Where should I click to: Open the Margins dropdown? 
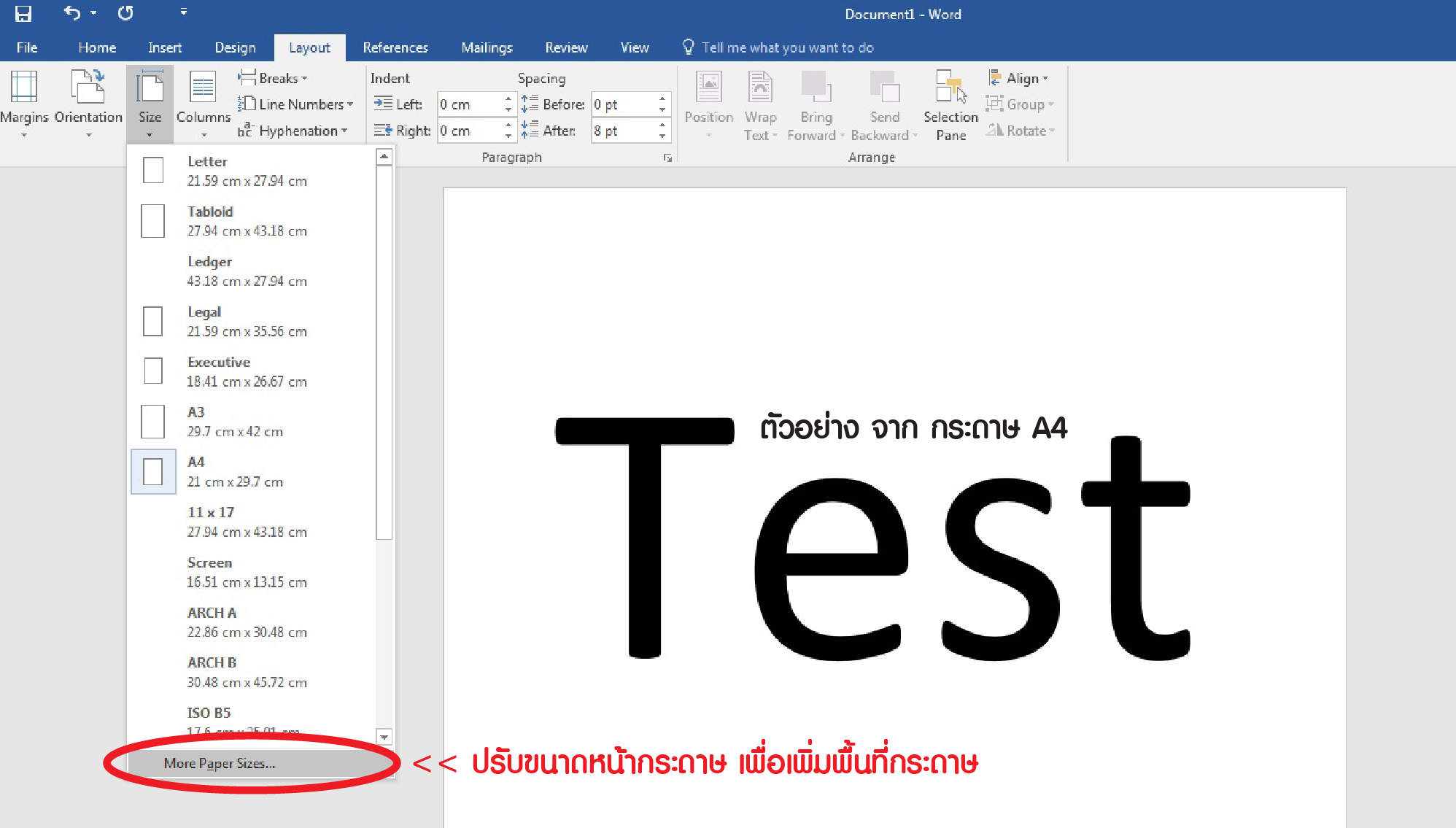pos(24,104)
